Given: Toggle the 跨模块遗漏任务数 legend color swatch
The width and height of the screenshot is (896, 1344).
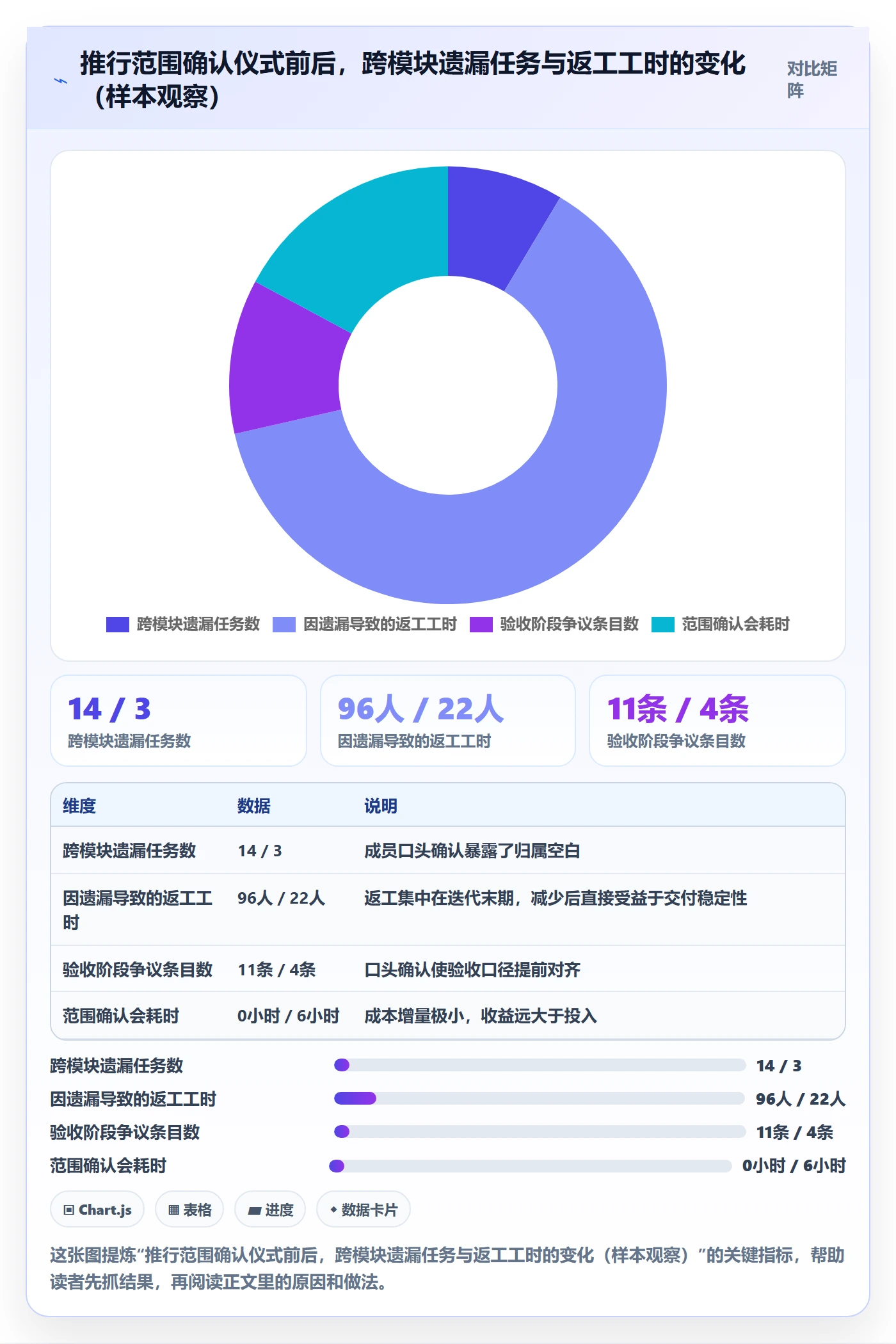Looking at the screenshot, I should 118,625.
